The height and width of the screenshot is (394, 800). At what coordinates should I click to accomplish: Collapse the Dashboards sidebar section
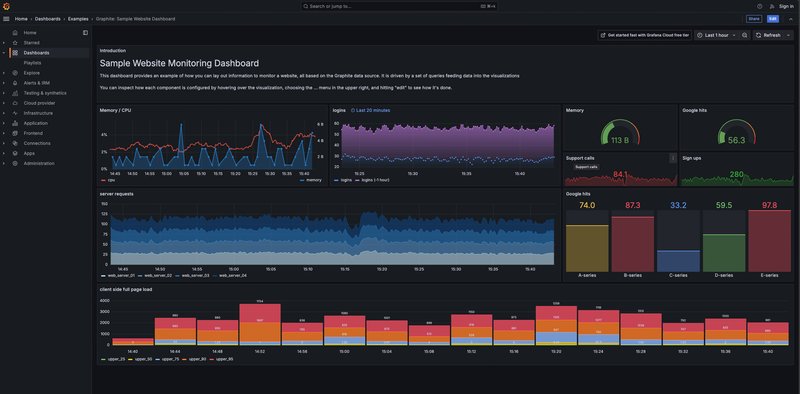pyautogui.click(x=4, y=53)
